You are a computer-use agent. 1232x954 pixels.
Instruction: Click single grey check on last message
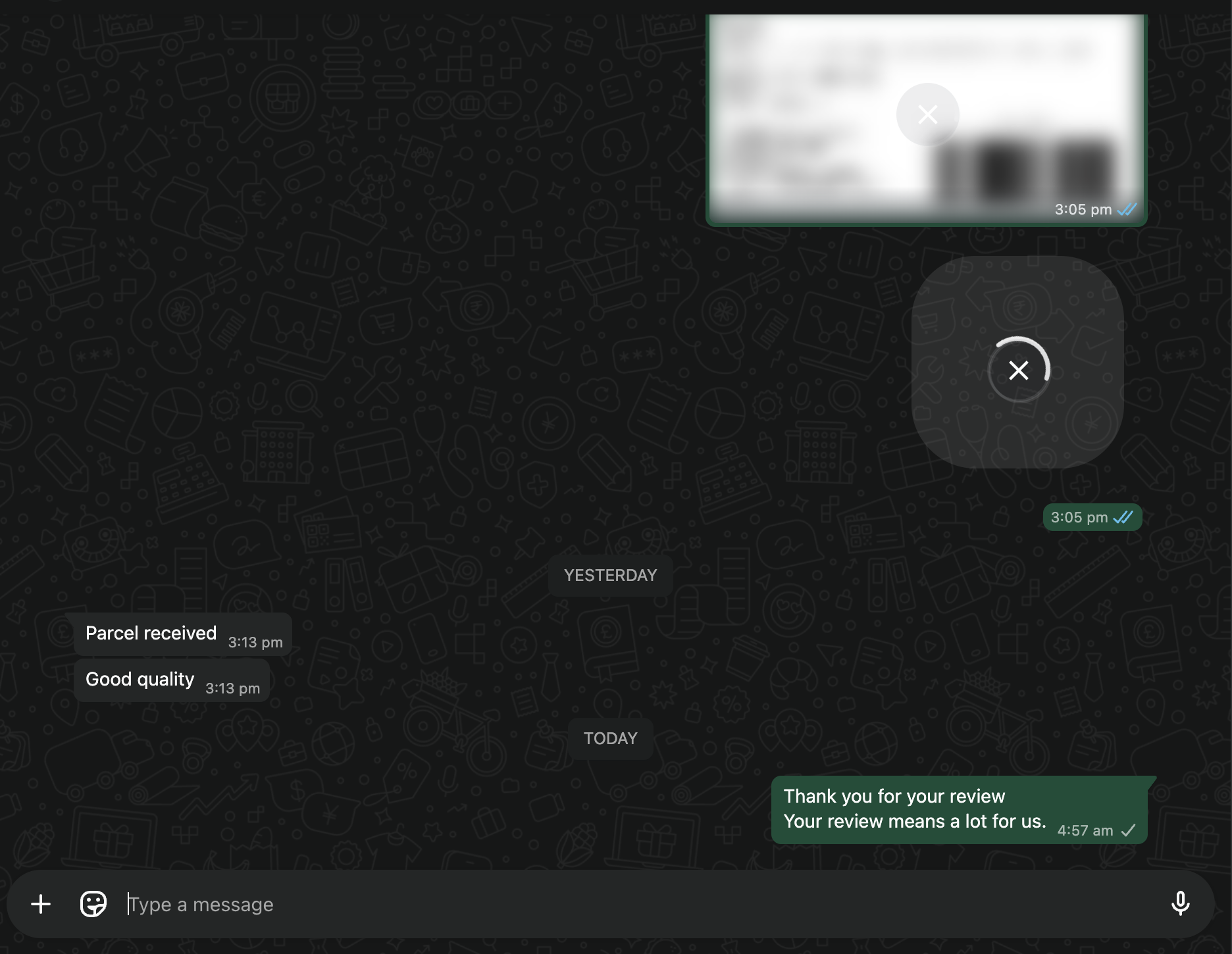tap(1129, 830)
